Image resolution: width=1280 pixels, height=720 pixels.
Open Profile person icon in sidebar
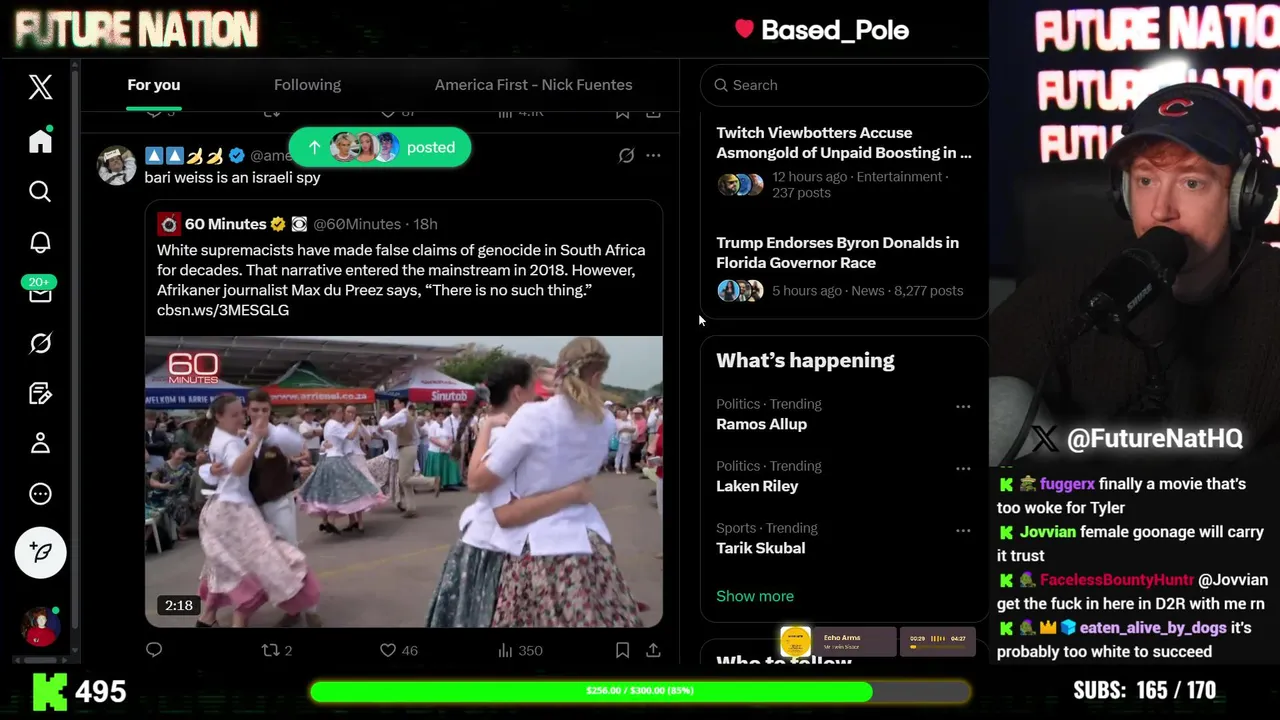coord(40,443)
